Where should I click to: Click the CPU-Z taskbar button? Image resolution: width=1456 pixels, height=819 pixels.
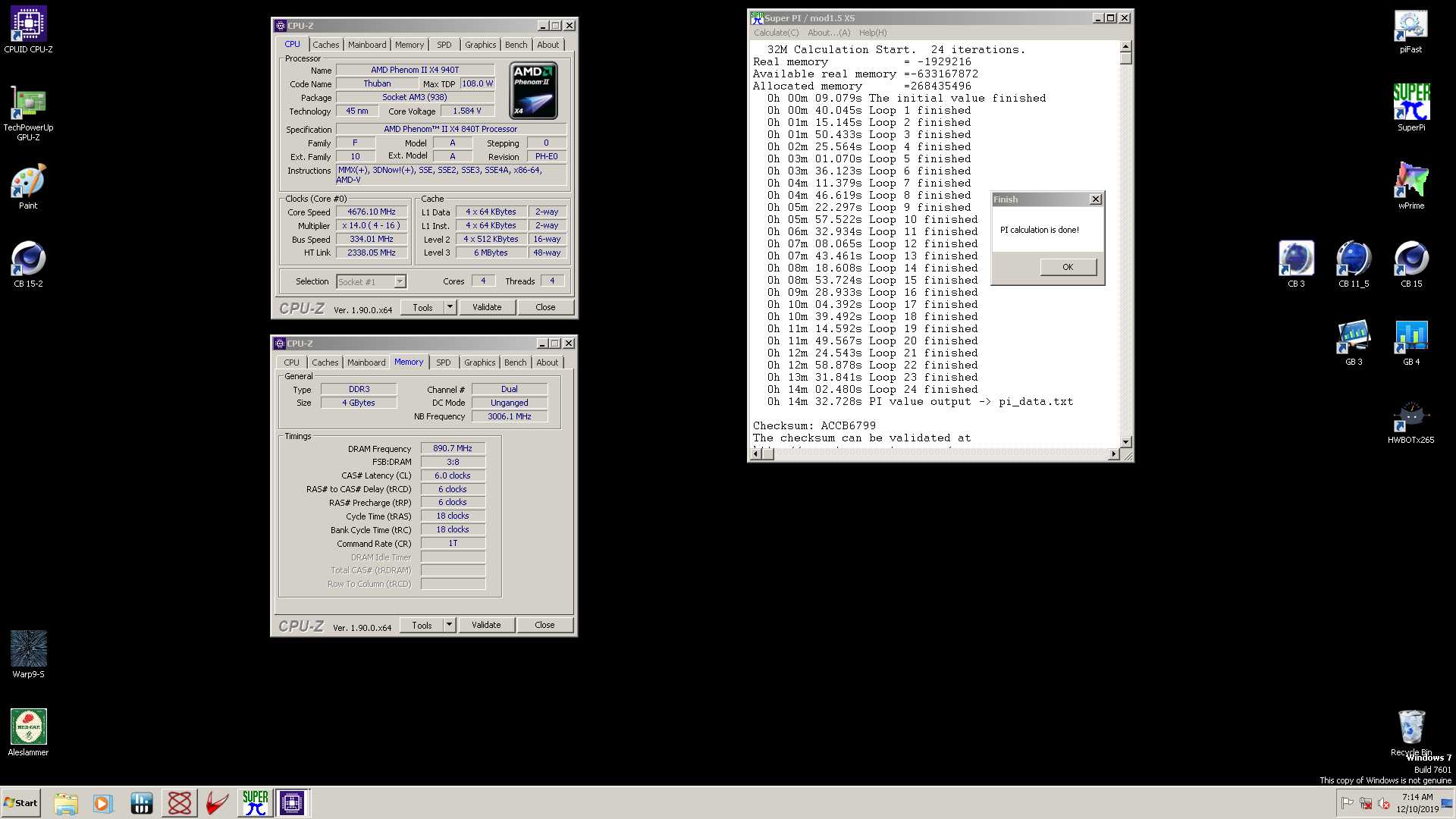pos(292,803)
